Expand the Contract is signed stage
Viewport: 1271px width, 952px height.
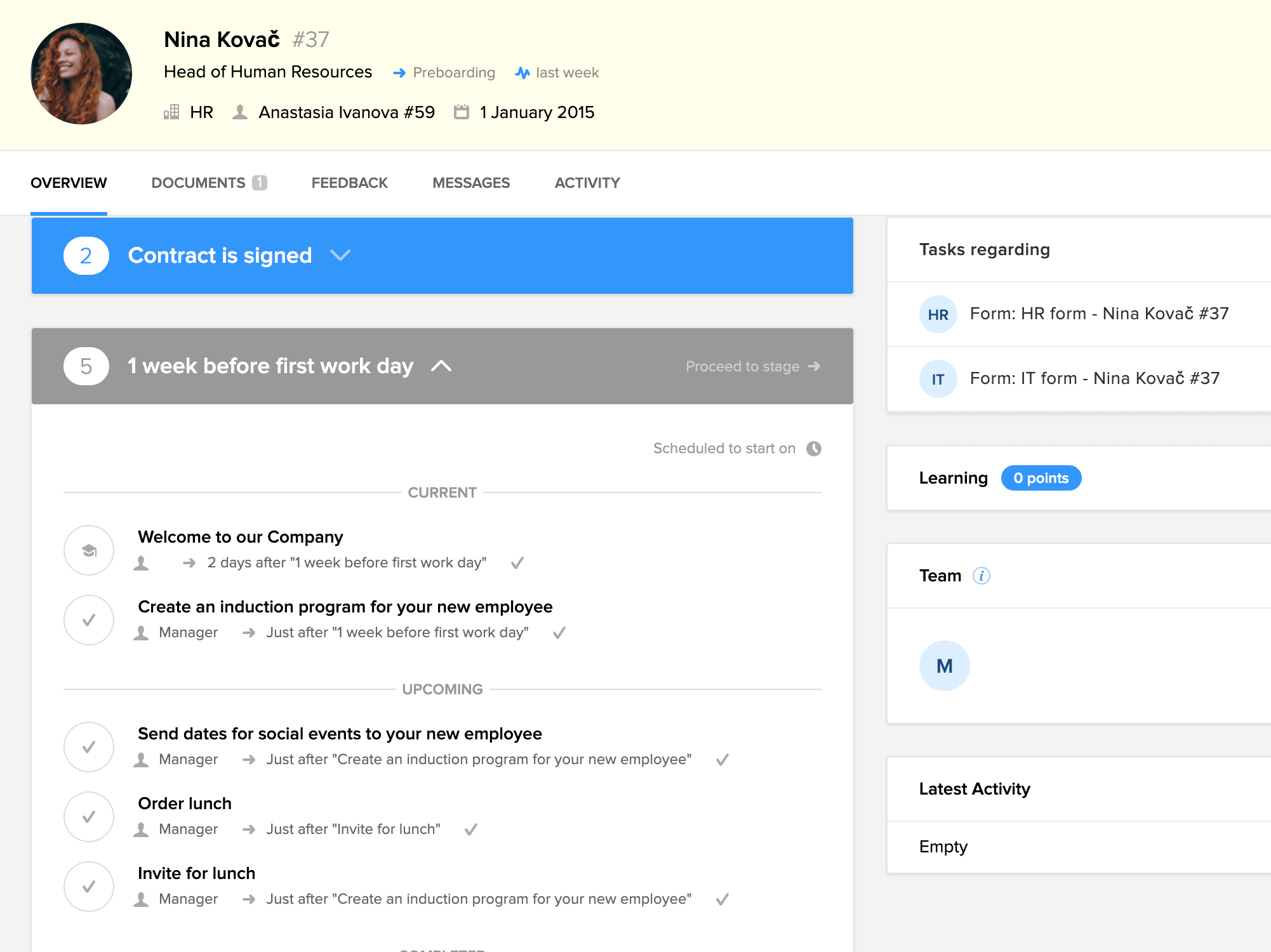tap(340, 256)
